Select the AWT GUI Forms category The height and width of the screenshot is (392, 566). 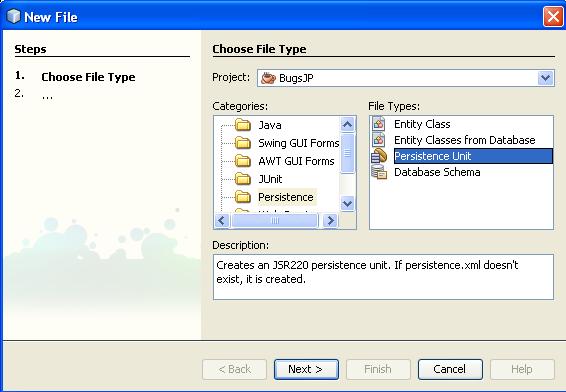(x=296, y=161)
